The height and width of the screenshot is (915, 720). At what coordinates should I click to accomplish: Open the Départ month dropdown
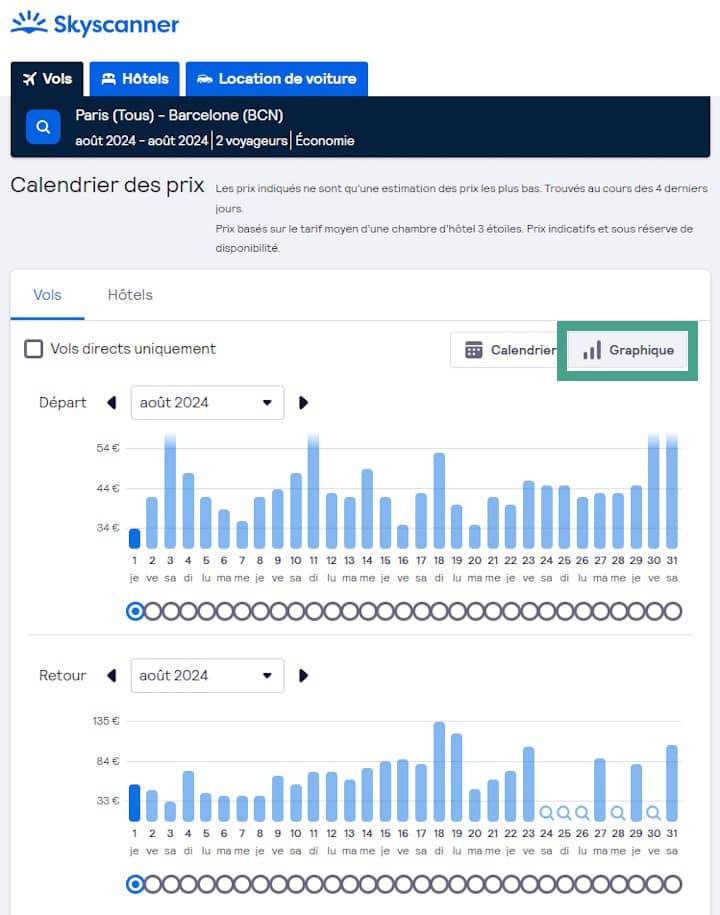pyautogui.click(x=207, y=403)
